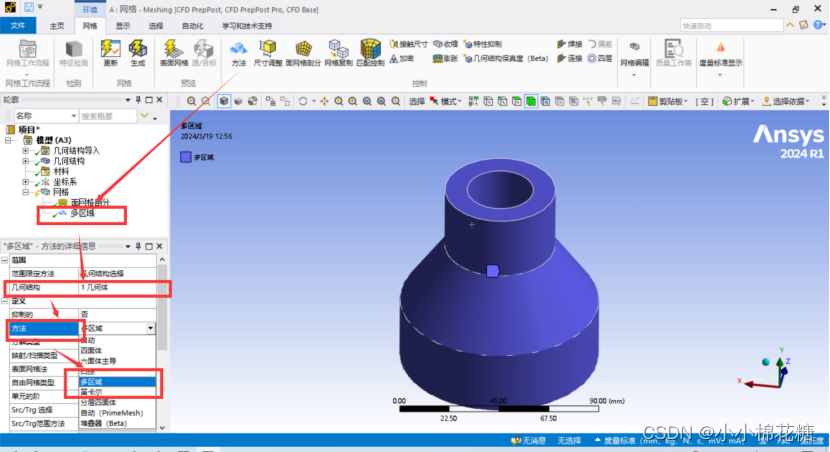
Task: Choose 自动 (PrimeMesh) in the method list
Action: point(118,413)
